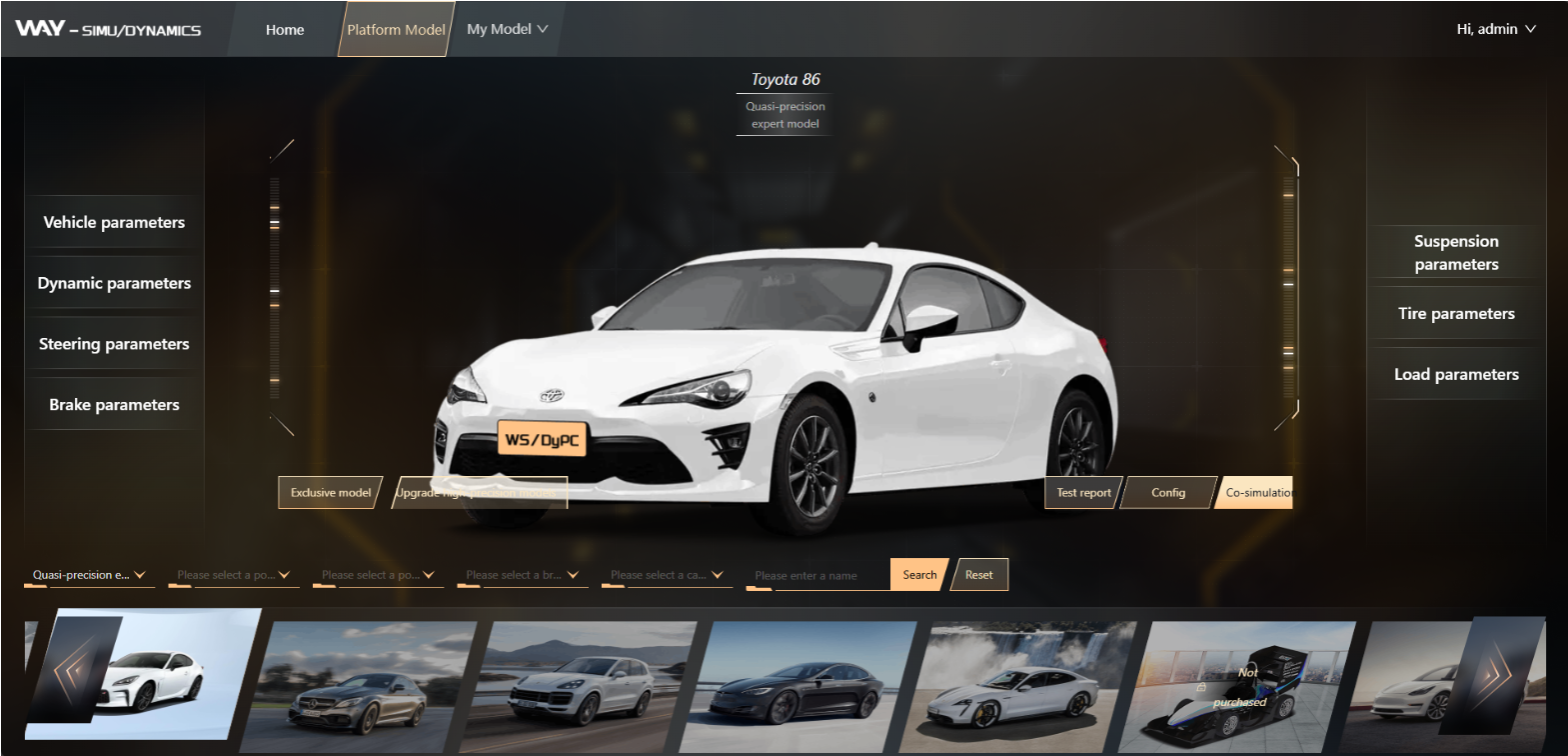The height and width of the screenshot is (756, 1568).
Task: Open the Test report
Action: (x=1083, y=492)
